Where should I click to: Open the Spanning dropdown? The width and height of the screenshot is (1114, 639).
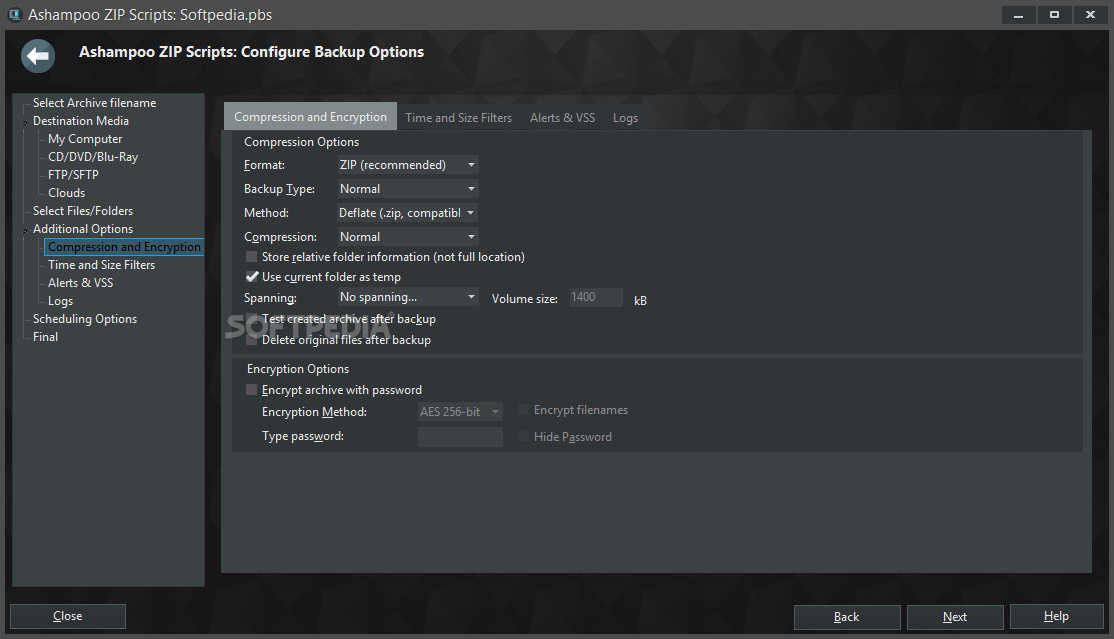click(x=407, y=297)
